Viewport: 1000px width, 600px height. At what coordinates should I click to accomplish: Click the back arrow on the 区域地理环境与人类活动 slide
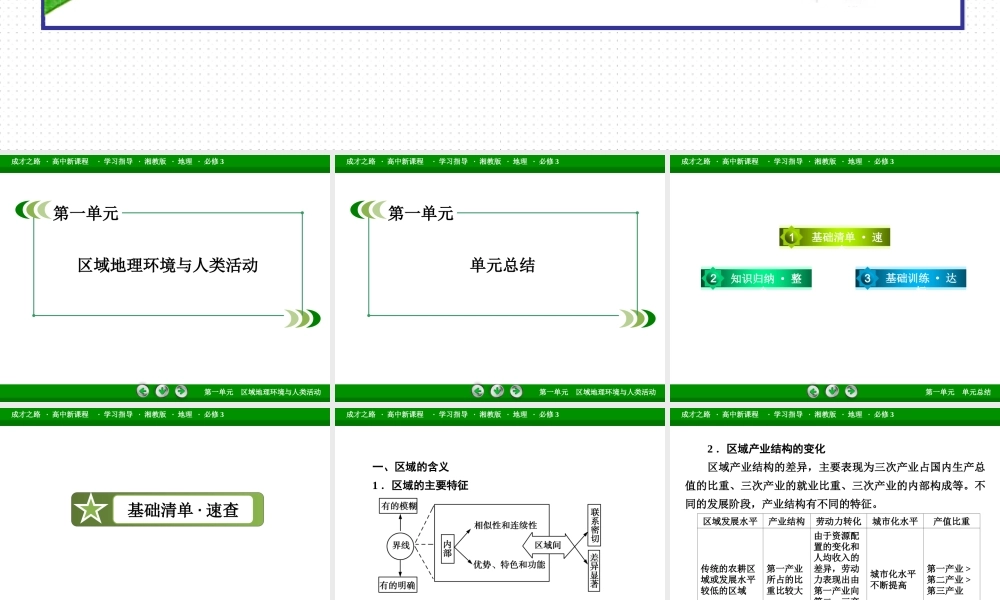pyautogui.click(x=143, y=392)
